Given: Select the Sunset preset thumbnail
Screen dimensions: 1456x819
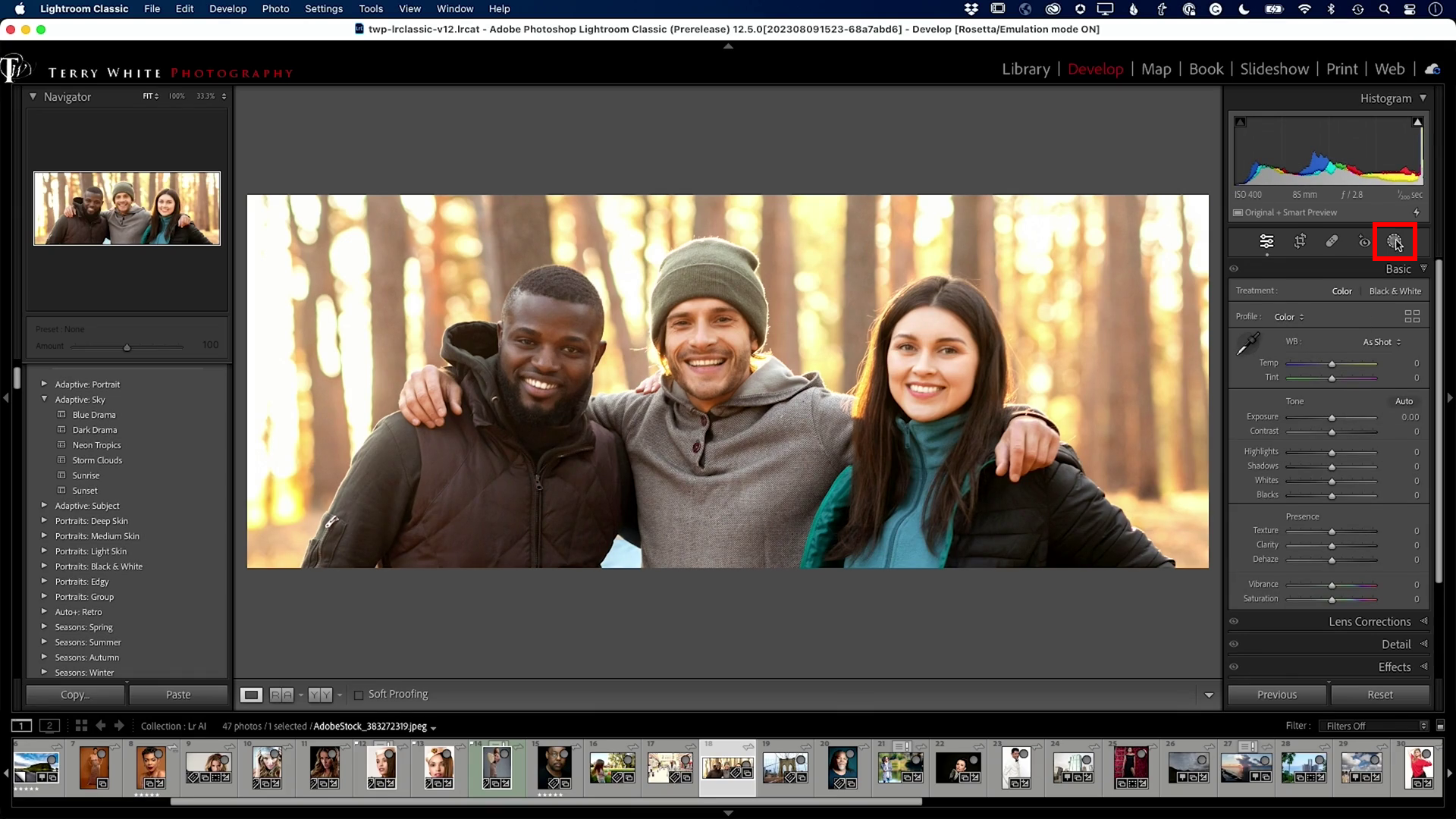Looking at the screenshot, I should 84,490.
